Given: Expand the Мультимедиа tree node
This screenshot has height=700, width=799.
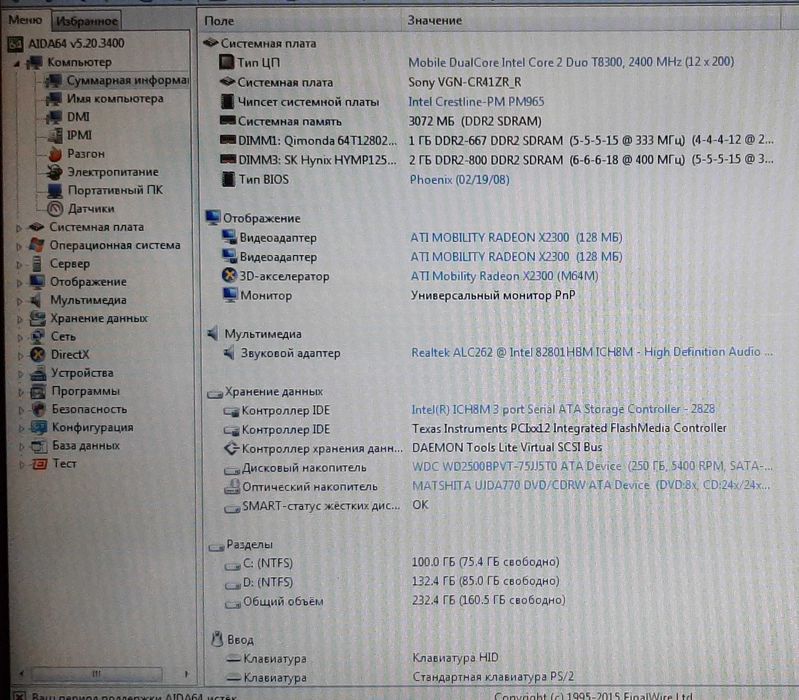Looking at the screenshot, I should pos(19,301).
